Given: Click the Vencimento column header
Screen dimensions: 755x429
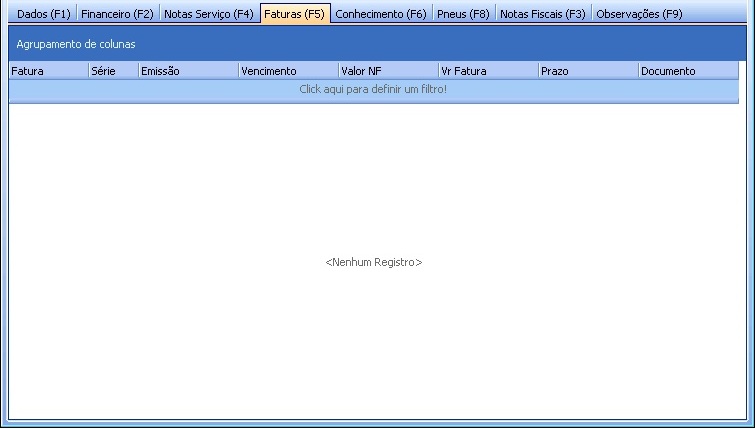Looking at the screenshot, I should pyautogui.click(x=288, y=71).
